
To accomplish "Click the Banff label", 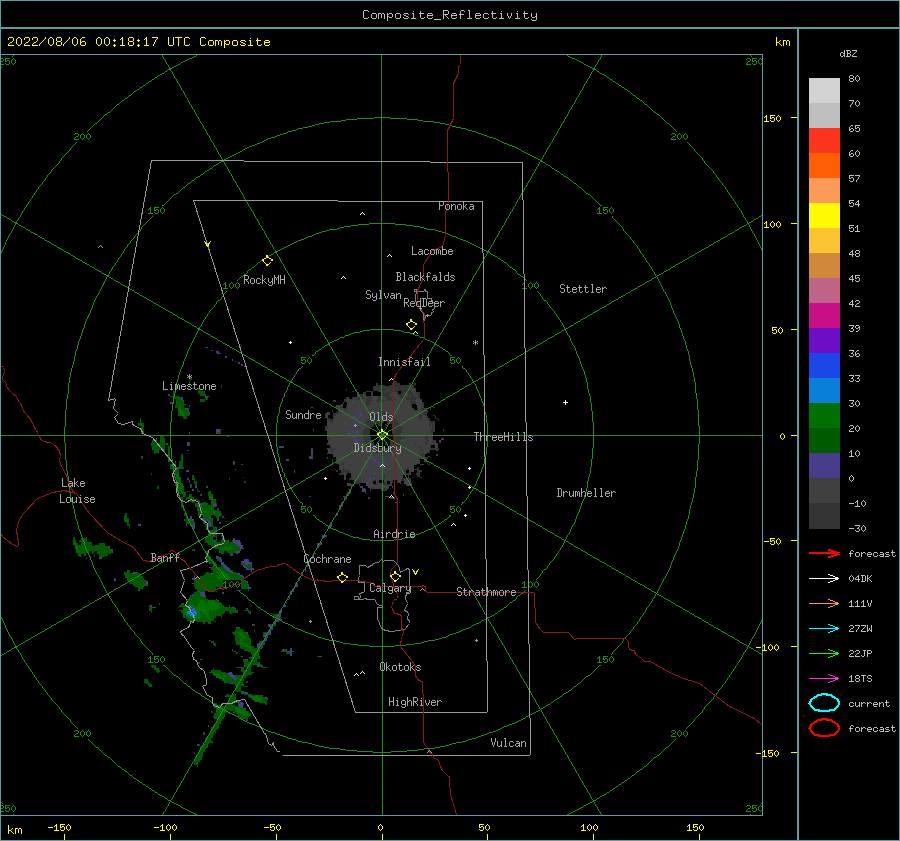I will click(x=165, y=557).
